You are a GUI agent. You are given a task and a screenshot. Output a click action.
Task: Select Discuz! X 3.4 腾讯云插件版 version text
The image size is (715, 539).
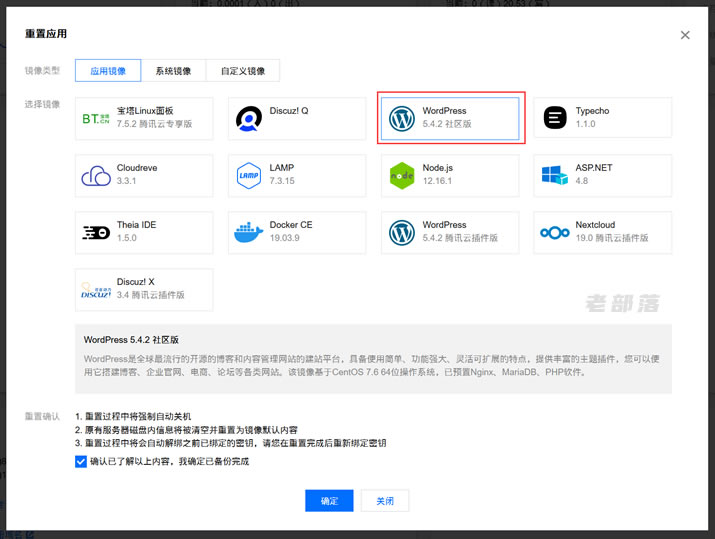150,295
